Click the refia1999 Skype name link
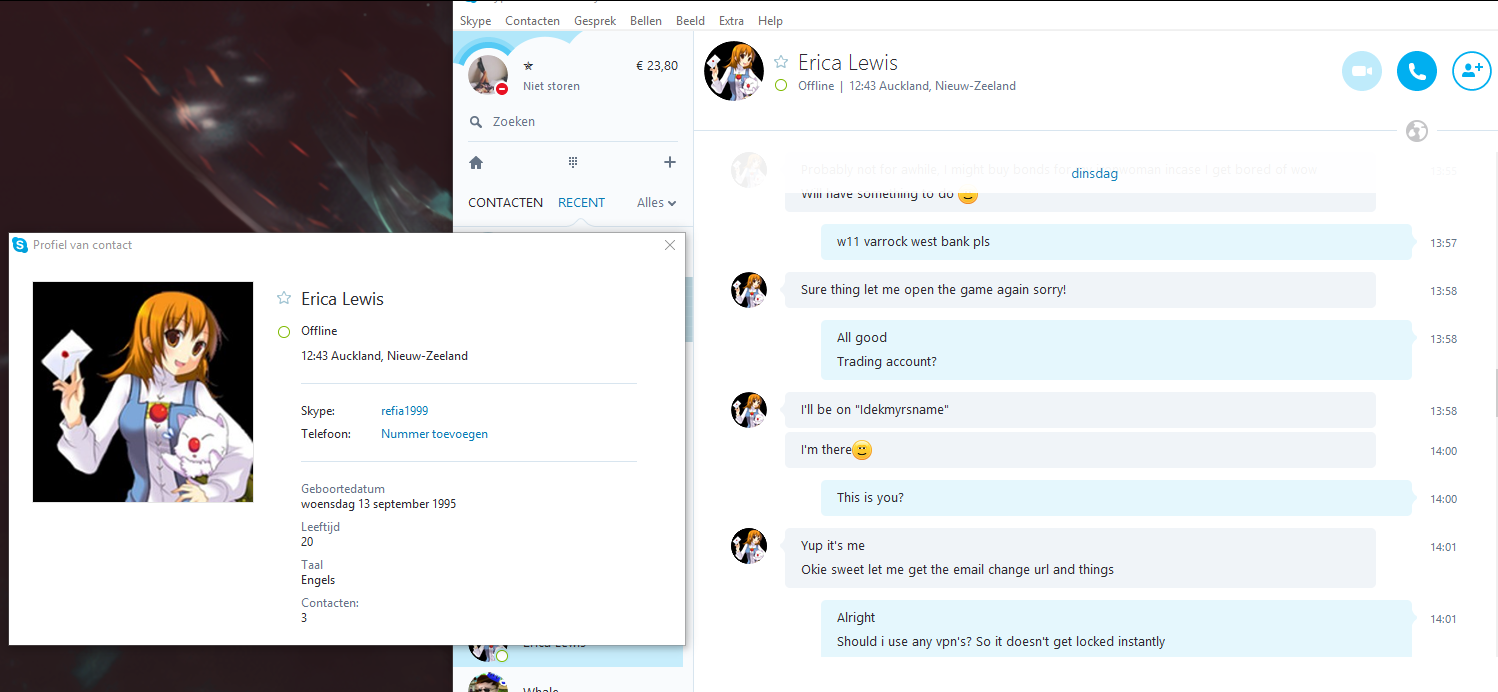 click(x=405, y=411)
